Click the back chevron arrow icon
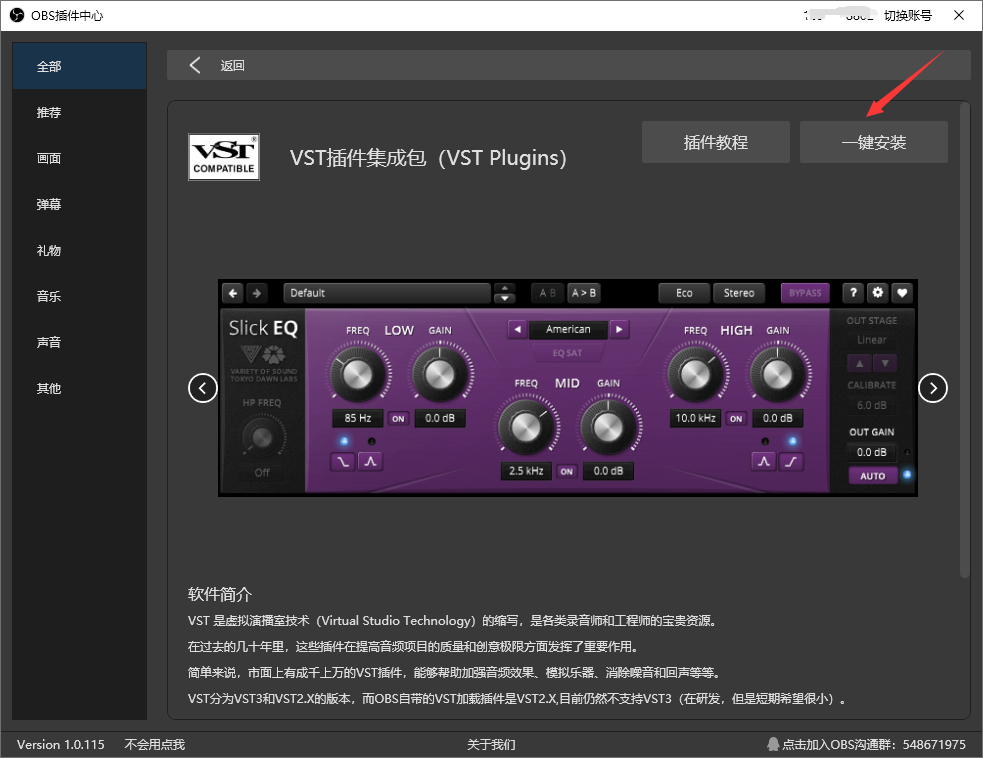Screen dimensions: 983x758 tap(195, 65)
